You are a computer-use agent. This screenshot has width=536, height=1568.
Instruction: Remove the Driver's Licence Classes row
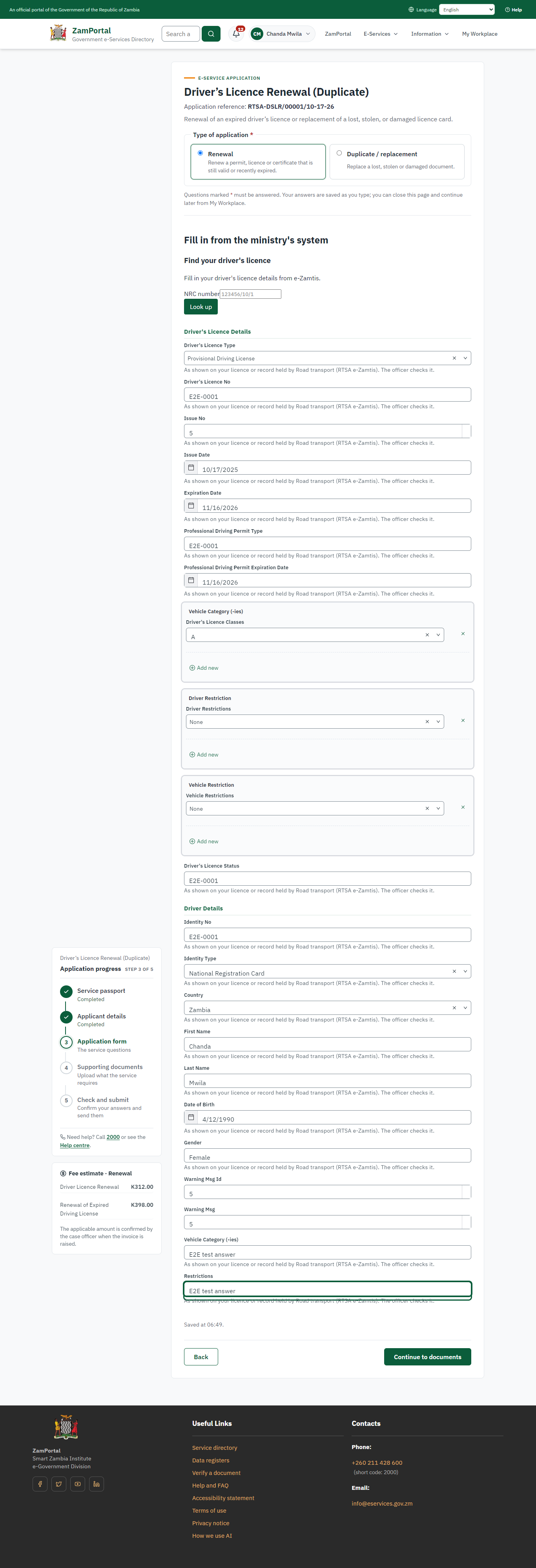tap(463, 634)
